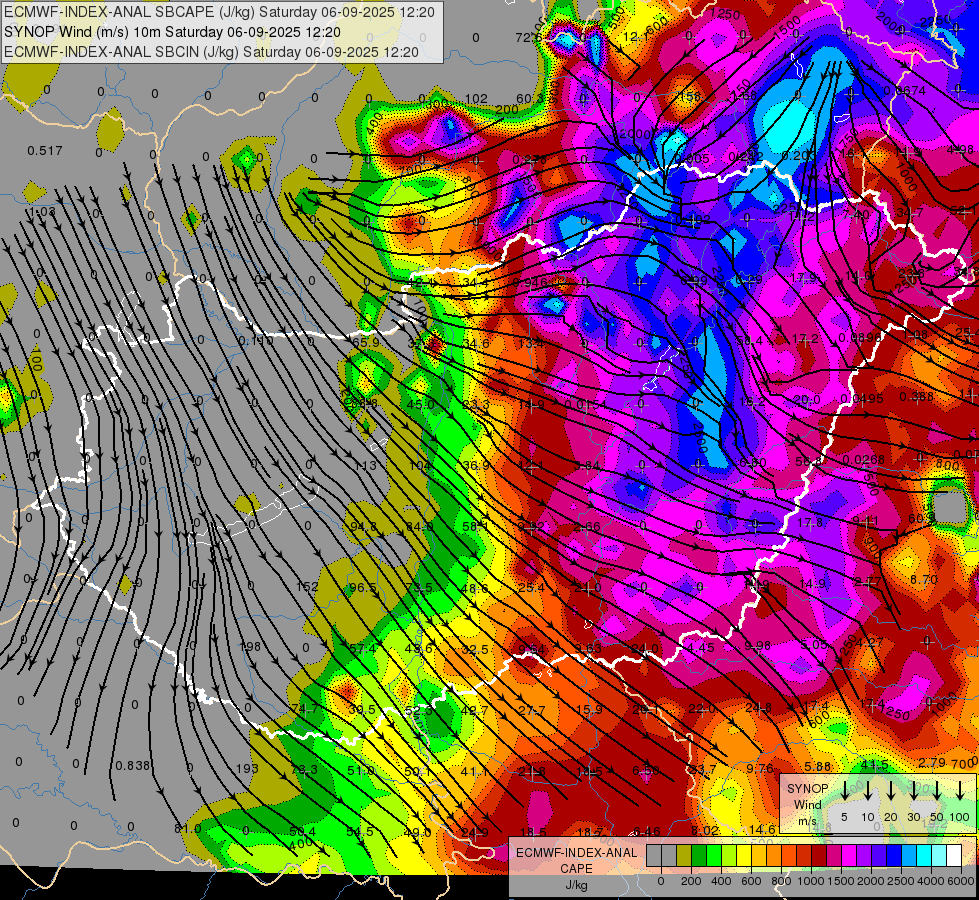Click the 10 m/s wind arrow in legend

click(x=867, y=790)
